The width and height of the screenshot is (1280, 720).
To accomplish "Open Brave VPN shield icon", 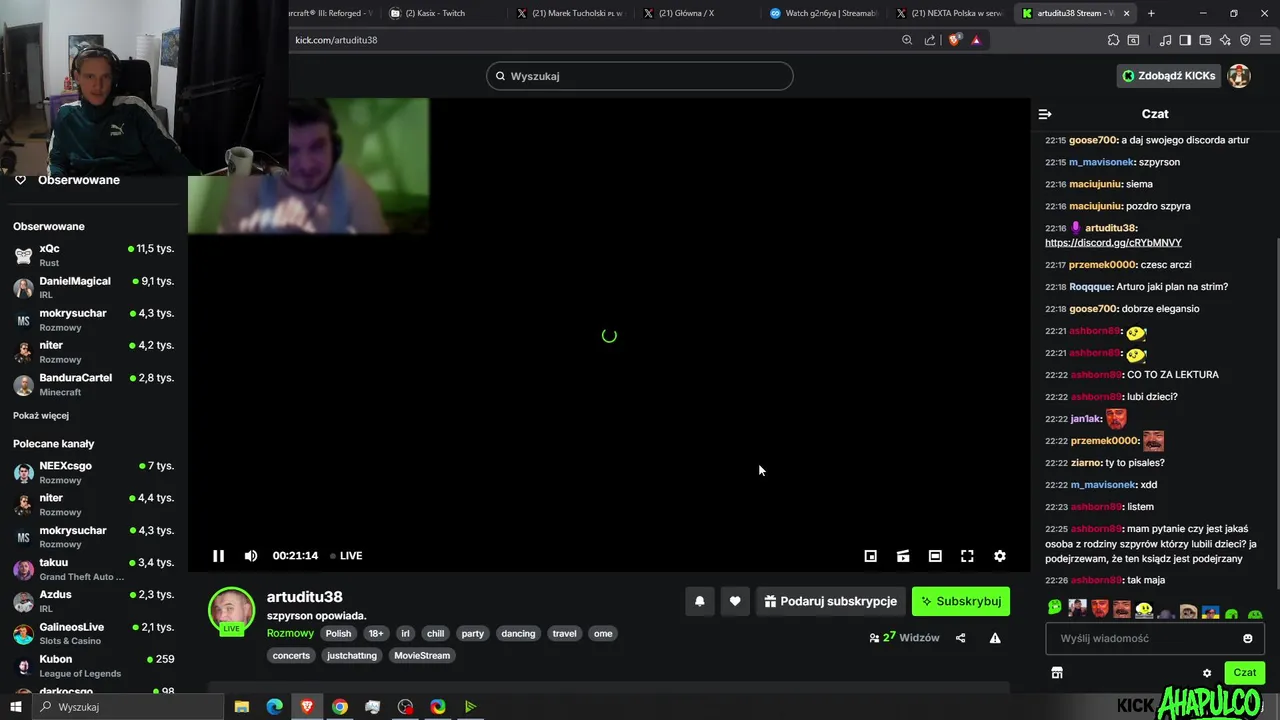I will pyautogui.click(x=1245, y=40).
